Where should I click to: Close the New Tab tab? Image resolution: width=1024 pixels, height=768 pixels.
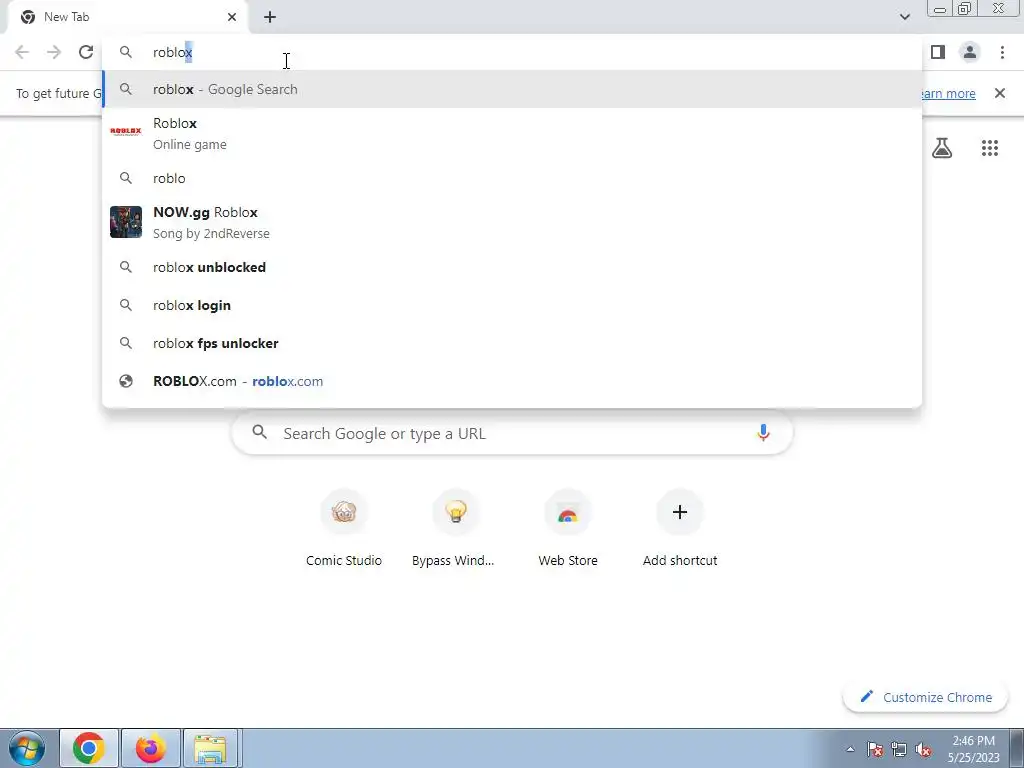coord(232,17)
